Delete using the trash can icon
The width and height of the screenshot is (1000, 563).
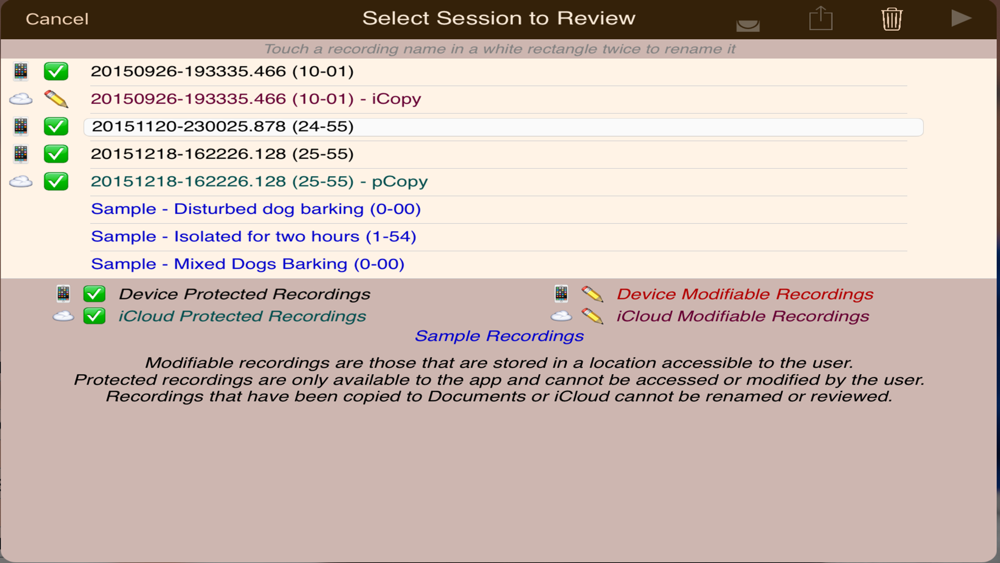tap(892, 18)
